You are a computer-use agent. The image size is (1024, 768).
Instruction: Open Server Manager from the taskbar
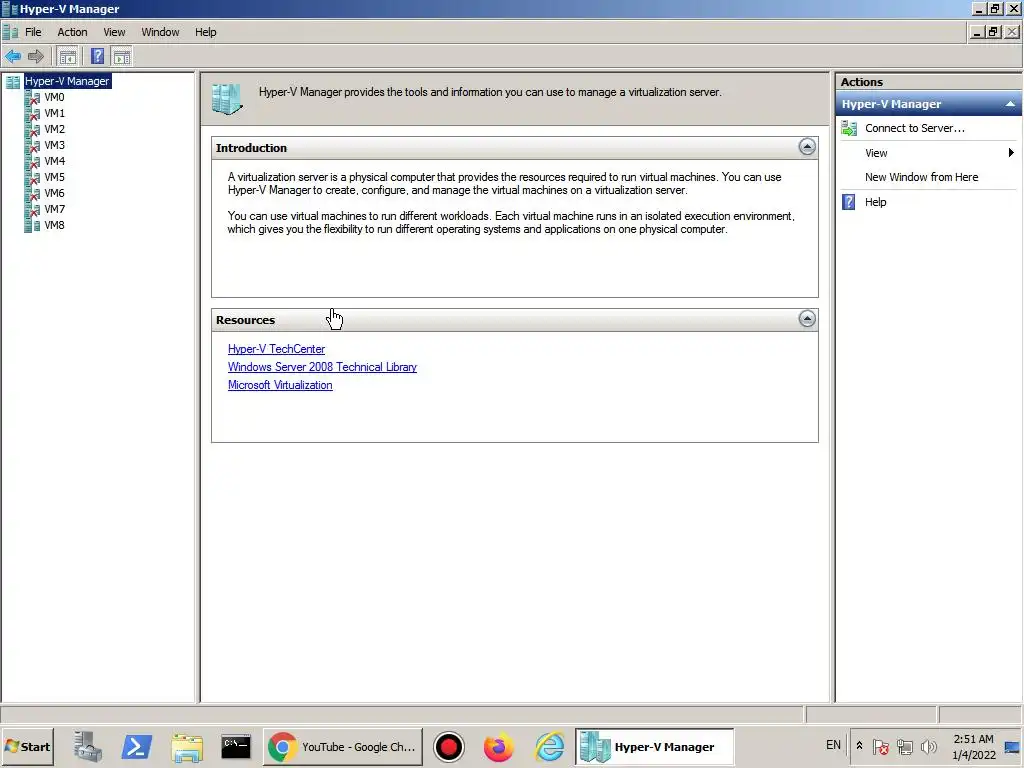(x=88, y=747)
